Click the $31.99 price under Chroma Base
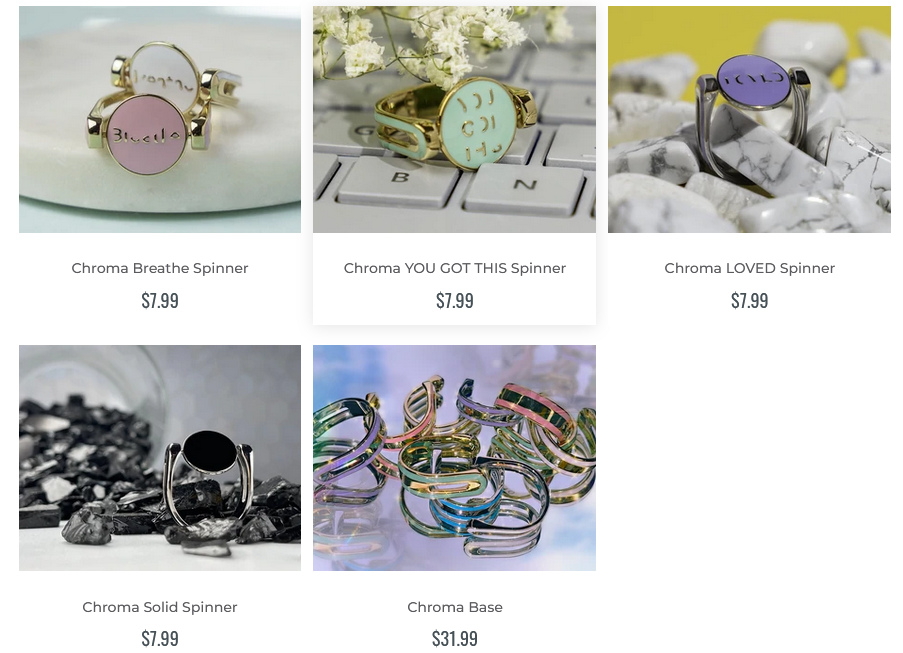Image resolution: width=903 pixels, height=653 pixels. pyautogui.click(x=454, y=639)
